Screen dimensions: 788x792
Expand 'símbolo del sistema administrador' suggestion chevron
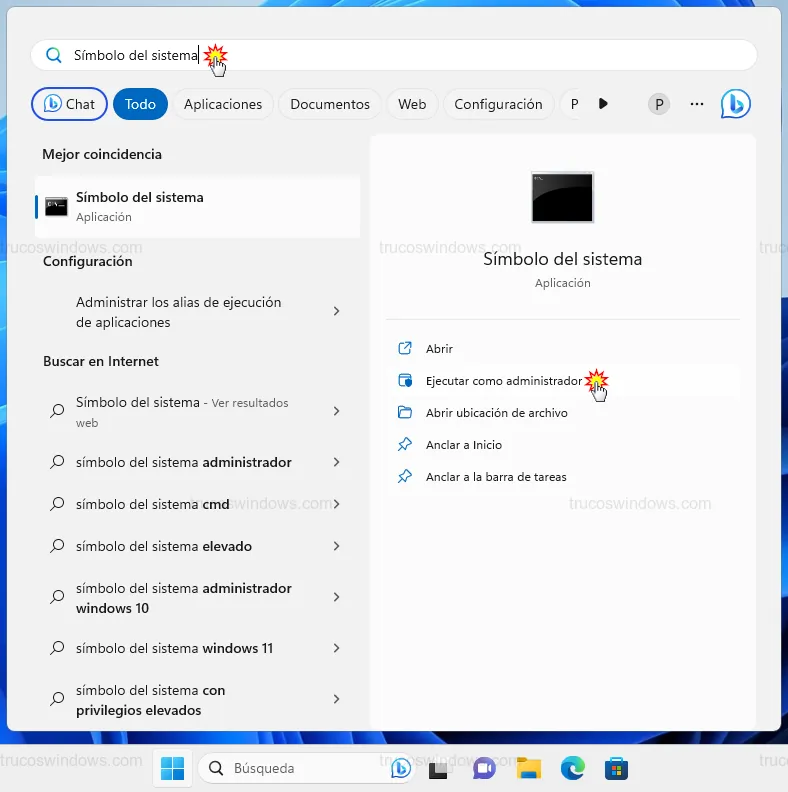pos(336,462)
